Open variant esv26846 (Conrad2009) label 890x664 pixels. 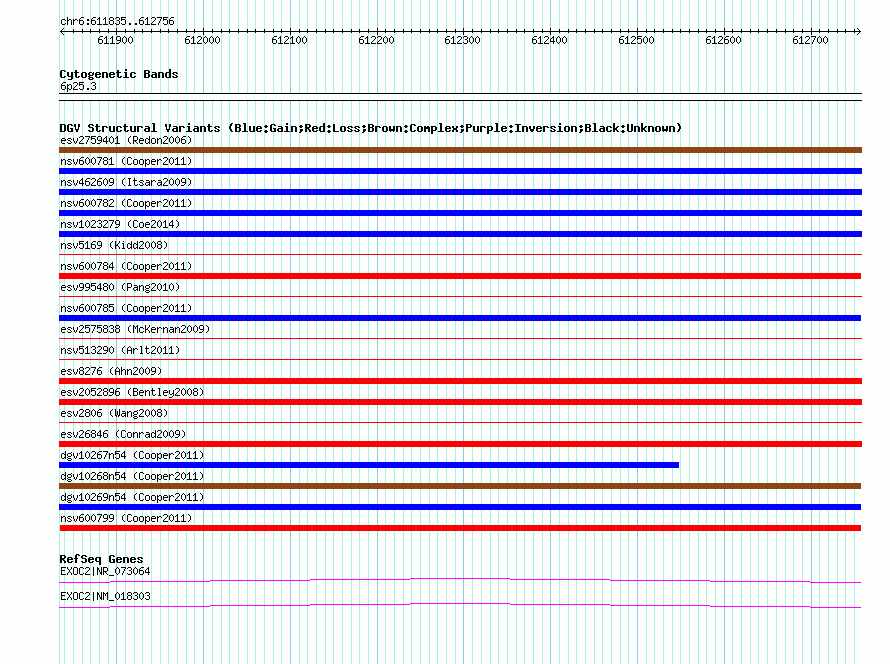tap(123, 434)
